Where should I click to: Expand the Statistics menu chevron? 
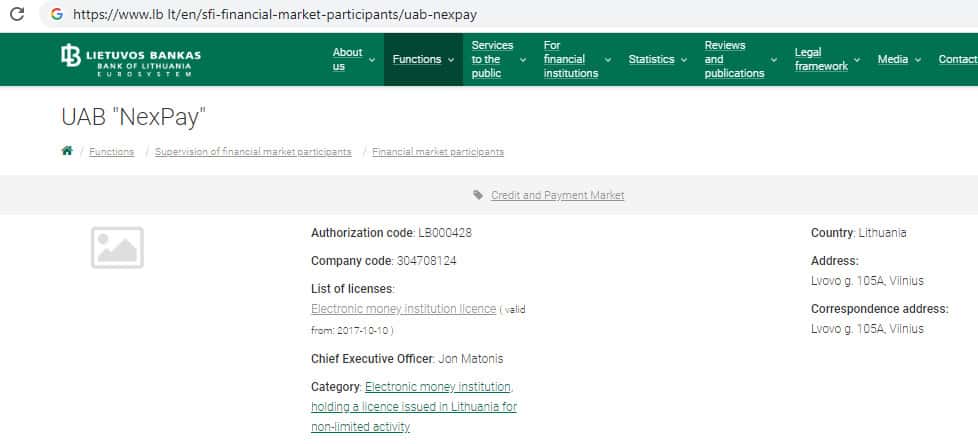[x=684, y=60]
